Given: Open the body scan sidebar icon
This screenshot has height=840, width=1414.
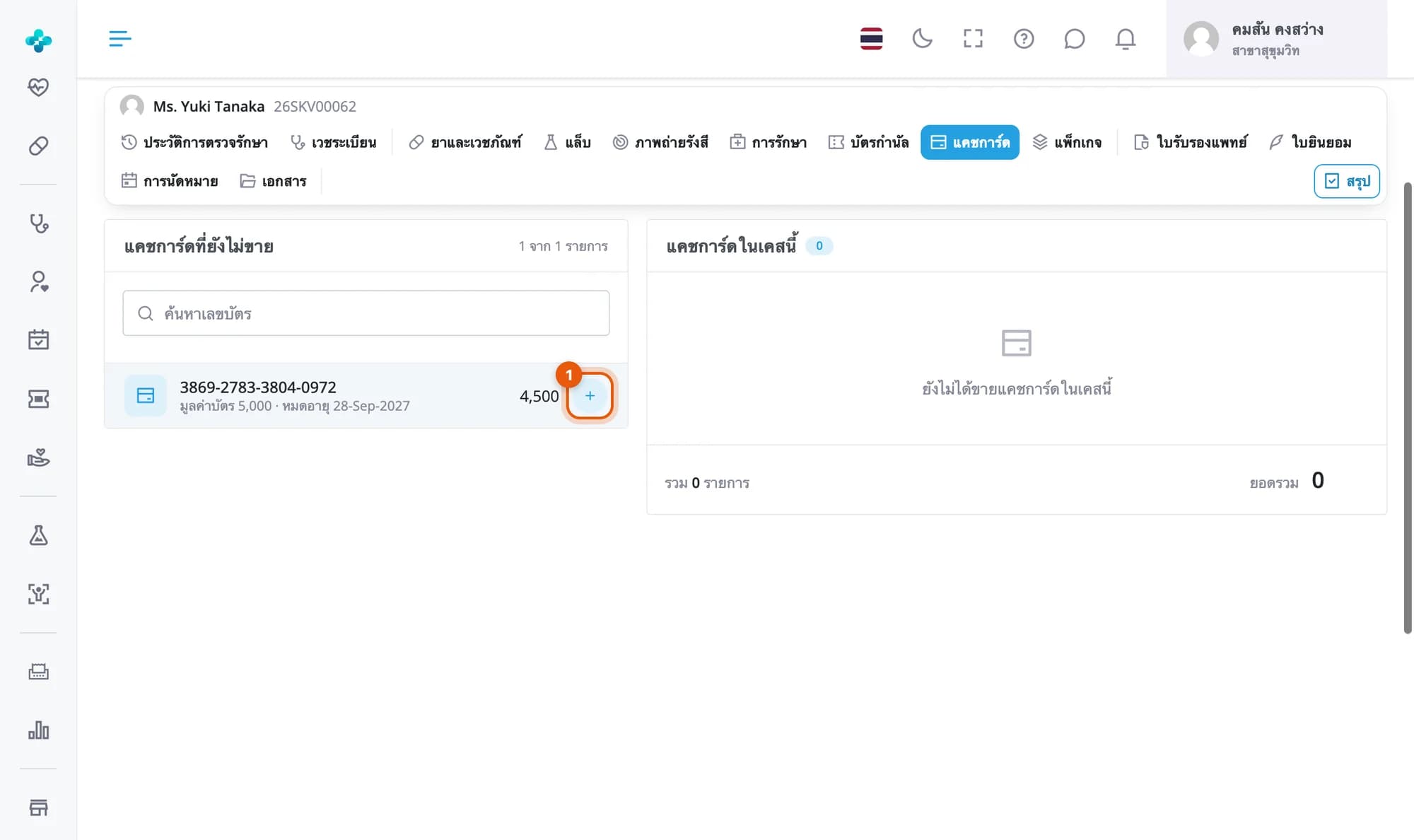Looking at the screenshot, I should [x=38, y=594].
